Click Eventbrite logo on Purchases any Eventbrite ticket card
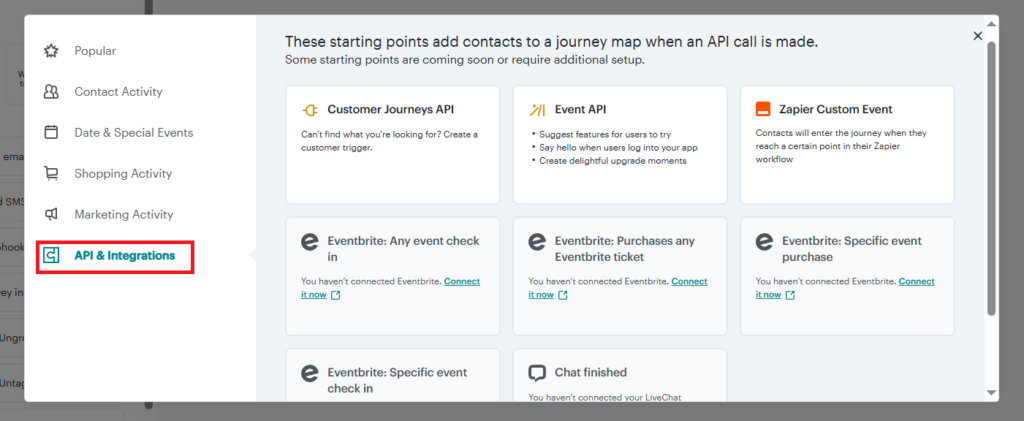The height and width of the screenshot is (421, 1024). pos(537,242)
